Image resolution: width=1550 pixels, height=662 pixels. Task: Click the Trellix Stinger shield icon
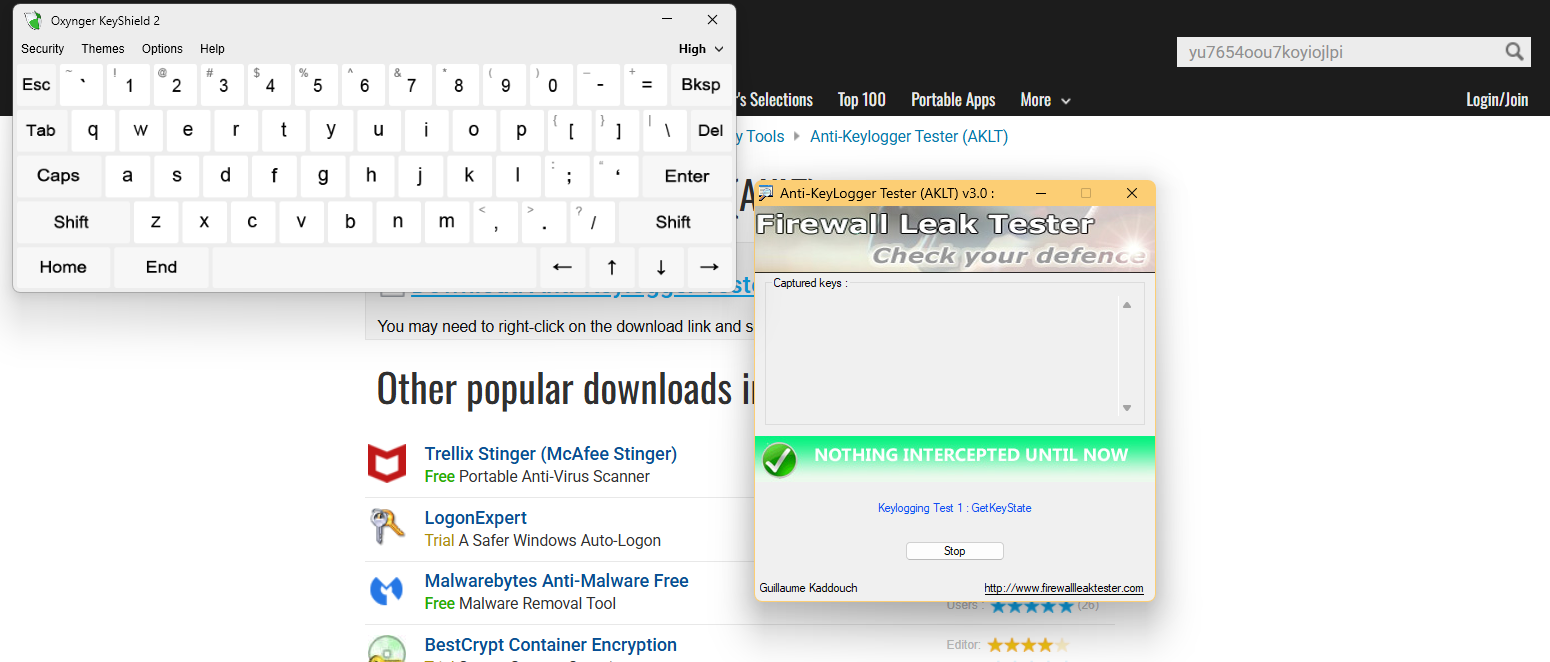pos(387,464)
